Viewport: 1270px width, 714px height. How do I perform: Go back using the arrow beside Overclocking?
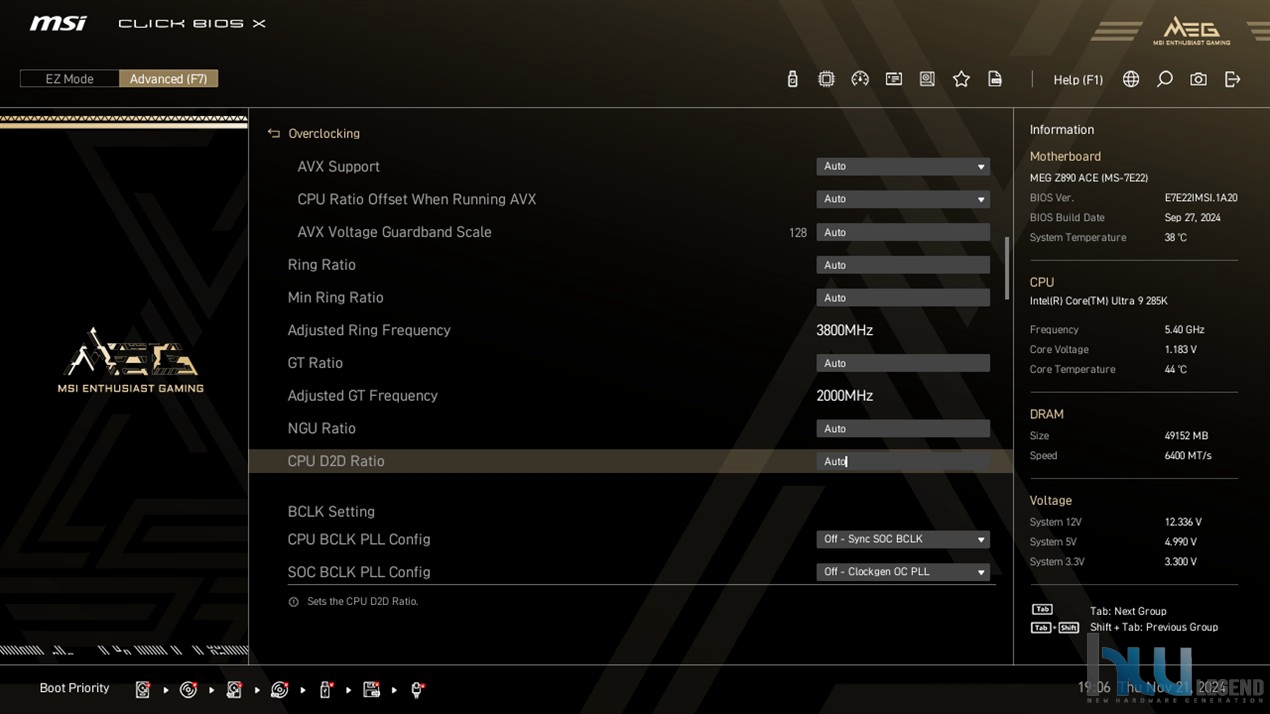[273, 133]
